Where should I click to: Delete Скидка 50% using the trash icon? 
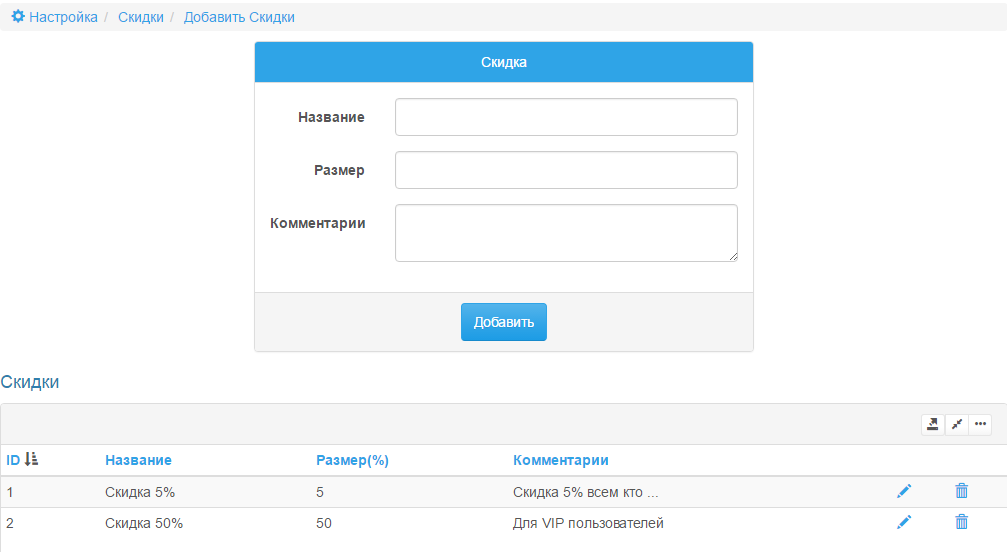(961, 522)
